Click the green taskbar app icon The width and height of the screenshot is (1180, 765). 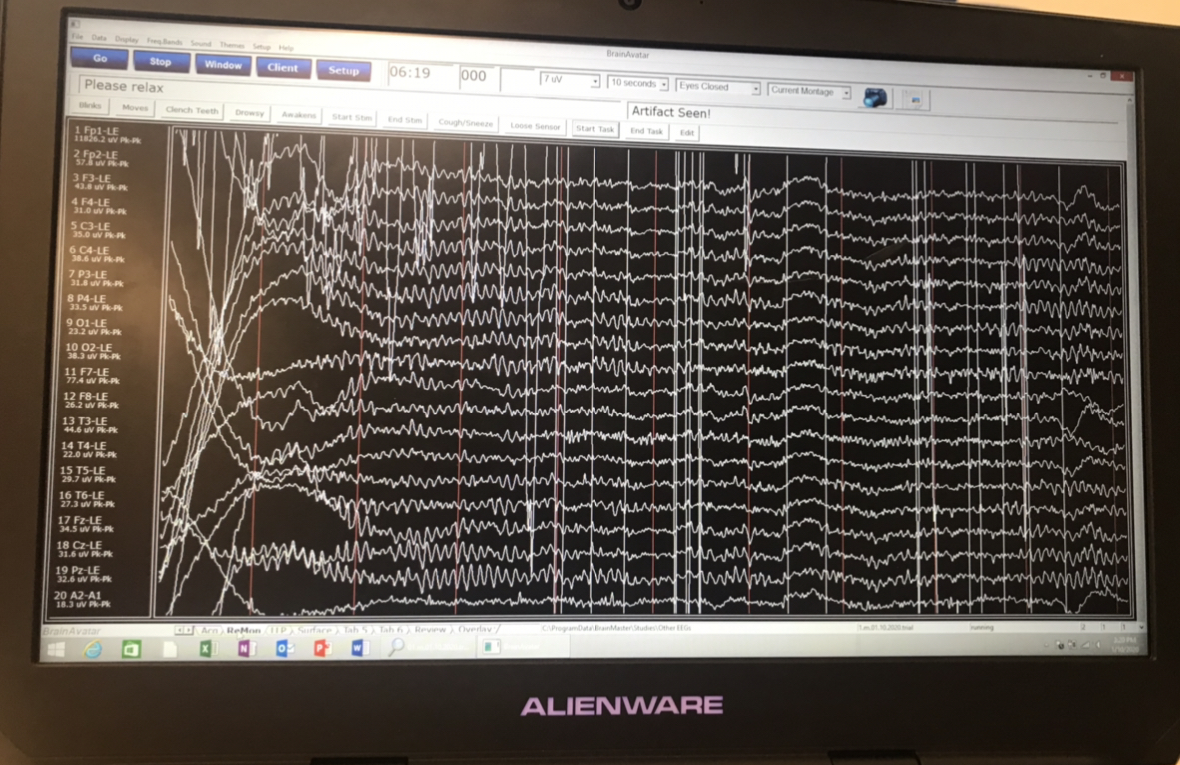point(131,649)
